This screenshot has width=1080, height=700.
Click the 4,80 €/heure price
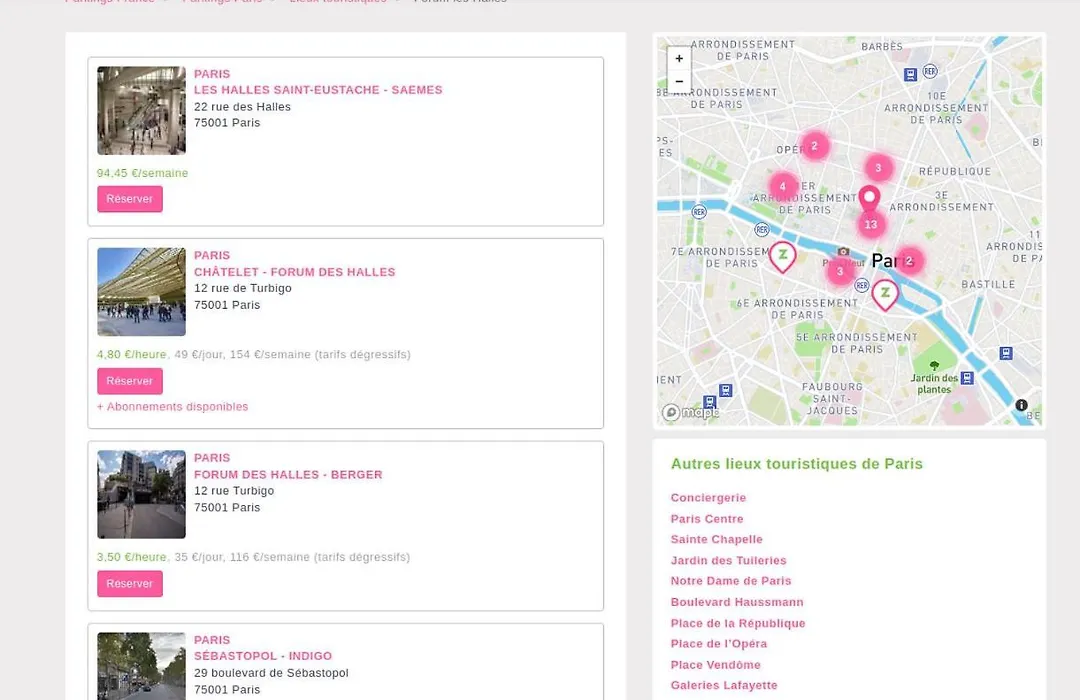[132, 354]
